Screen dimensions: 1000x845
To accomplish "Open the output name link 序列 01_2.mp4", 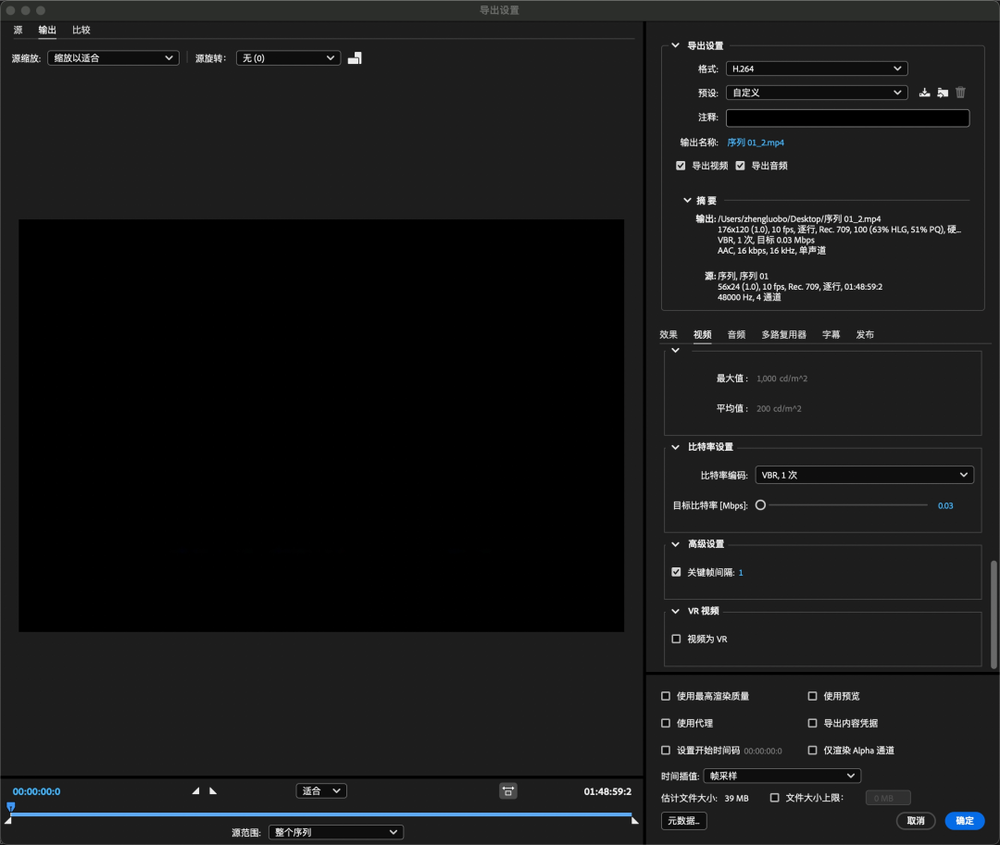I will [x=755, y=143].
